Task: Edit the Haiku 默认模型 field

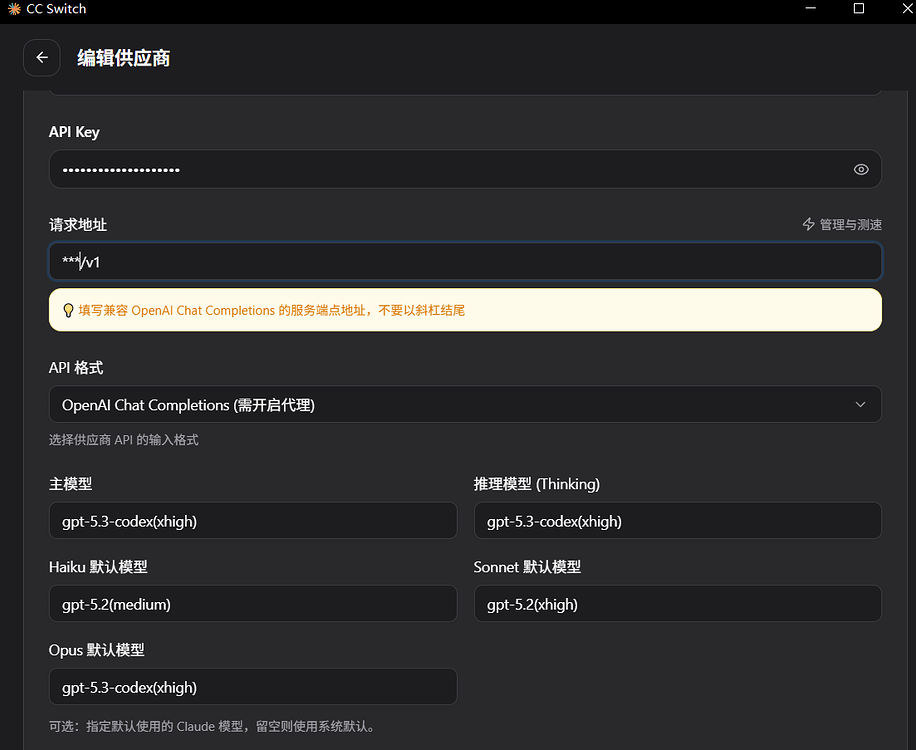Action: [x=253, y=603]
